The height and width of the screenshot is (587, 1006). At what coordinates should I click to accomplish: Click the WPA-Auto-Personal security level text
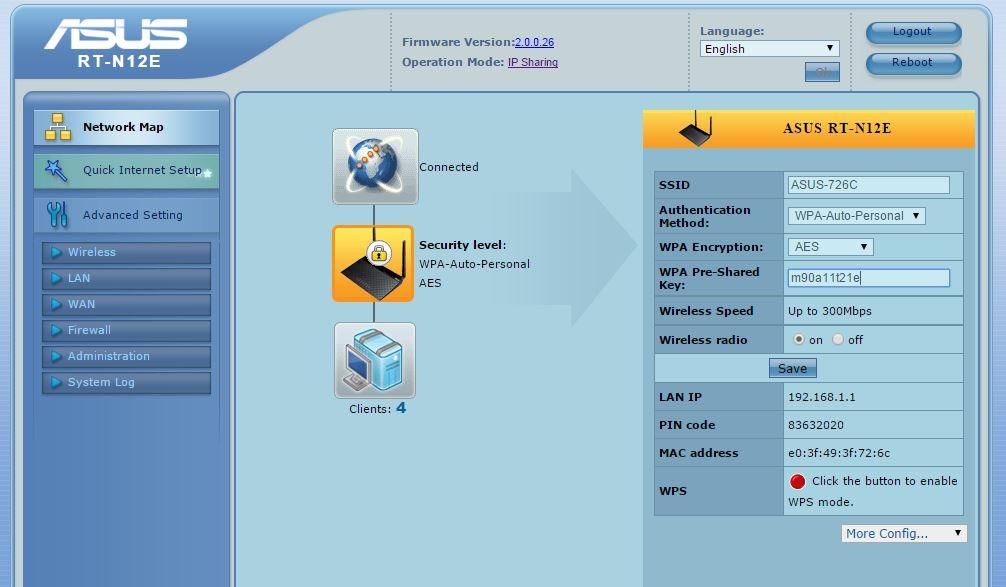[x=474, y=264]
